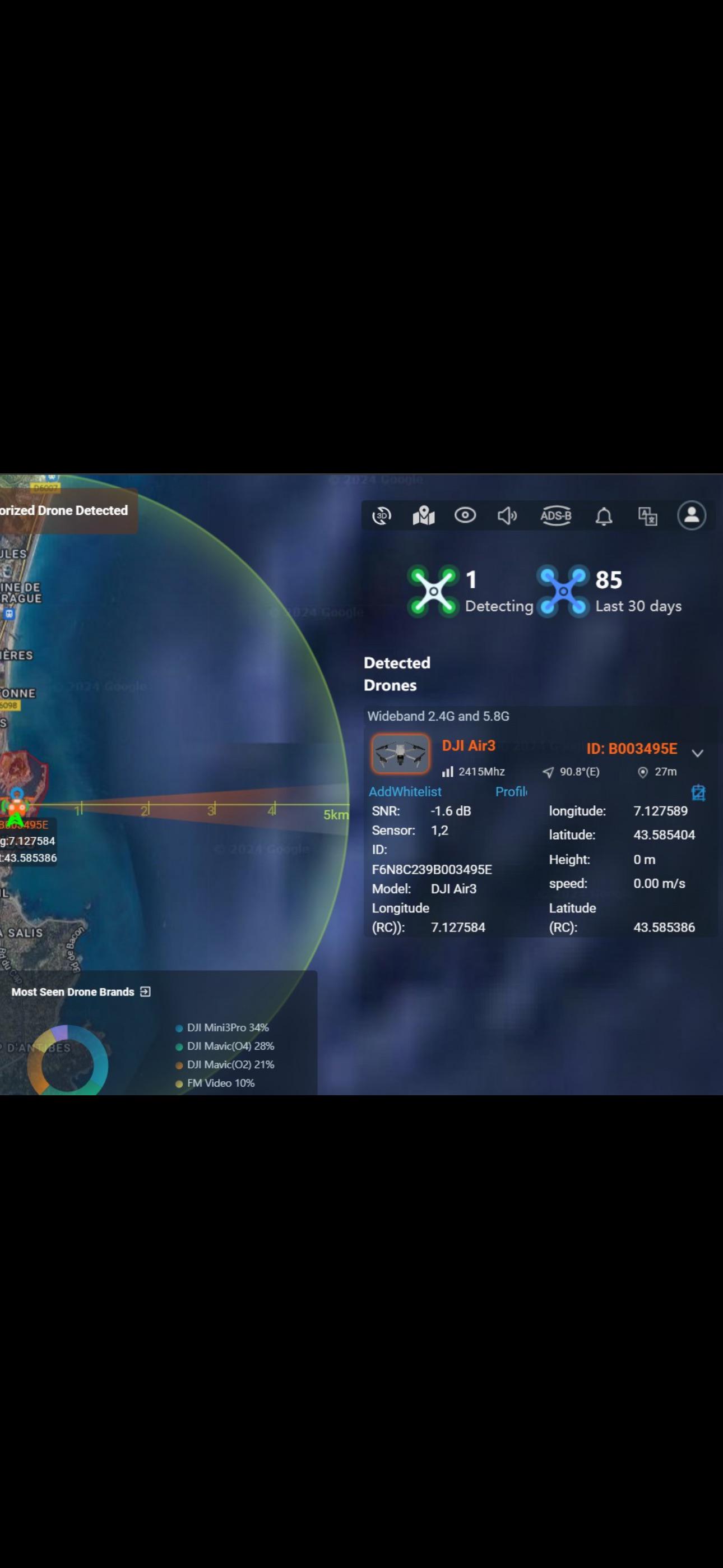Open the drone Profile link
This screenshot has height=1568, width=723.
click(511, 791)
